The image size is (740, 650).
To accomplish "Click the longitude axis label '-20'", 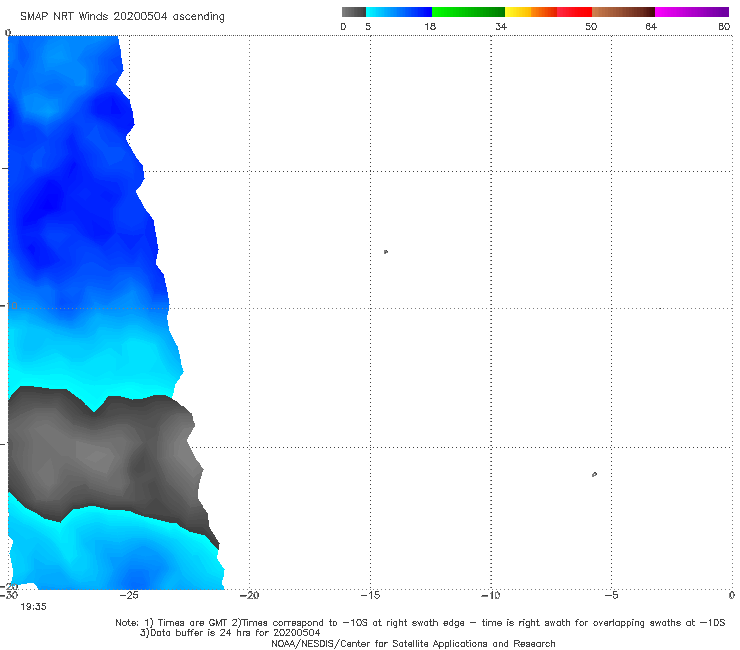I will (249, 596).
